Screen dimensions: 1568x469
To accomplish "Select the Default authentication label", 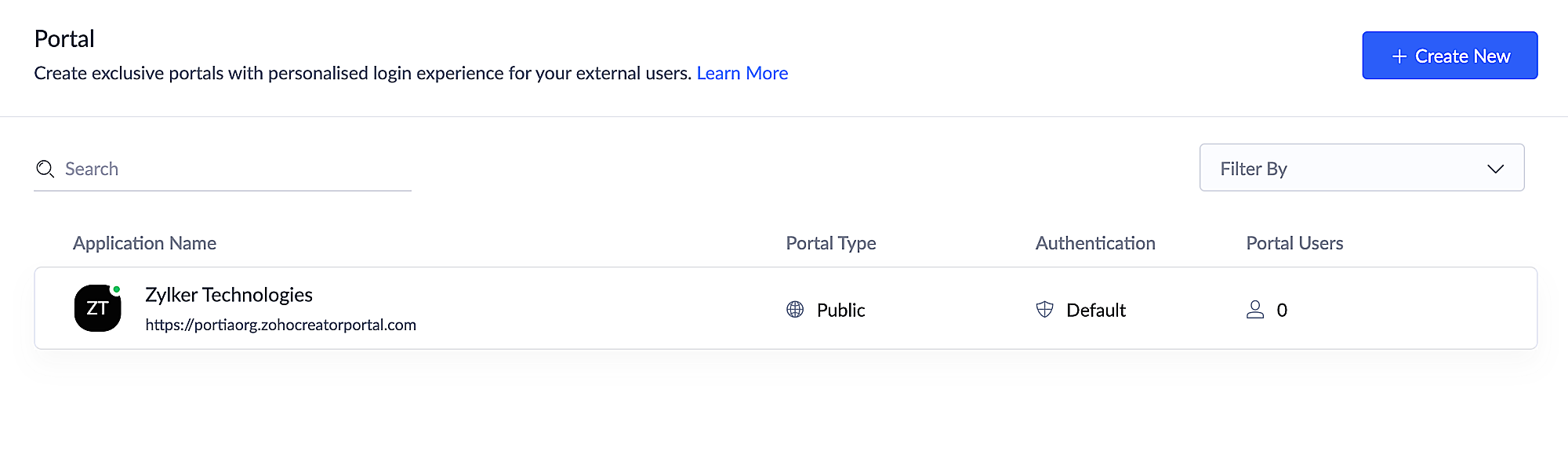I will 1096,310.
